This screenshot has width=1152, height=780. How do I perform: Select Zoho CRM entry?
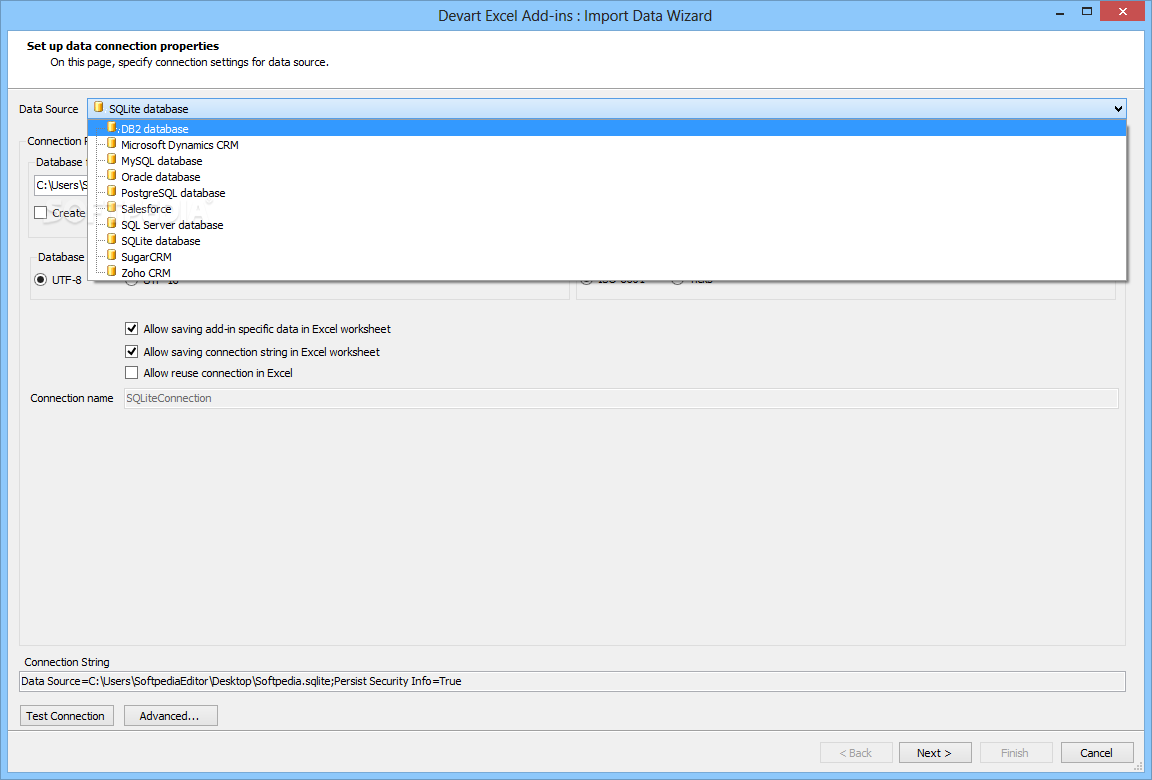pos(607,272)
